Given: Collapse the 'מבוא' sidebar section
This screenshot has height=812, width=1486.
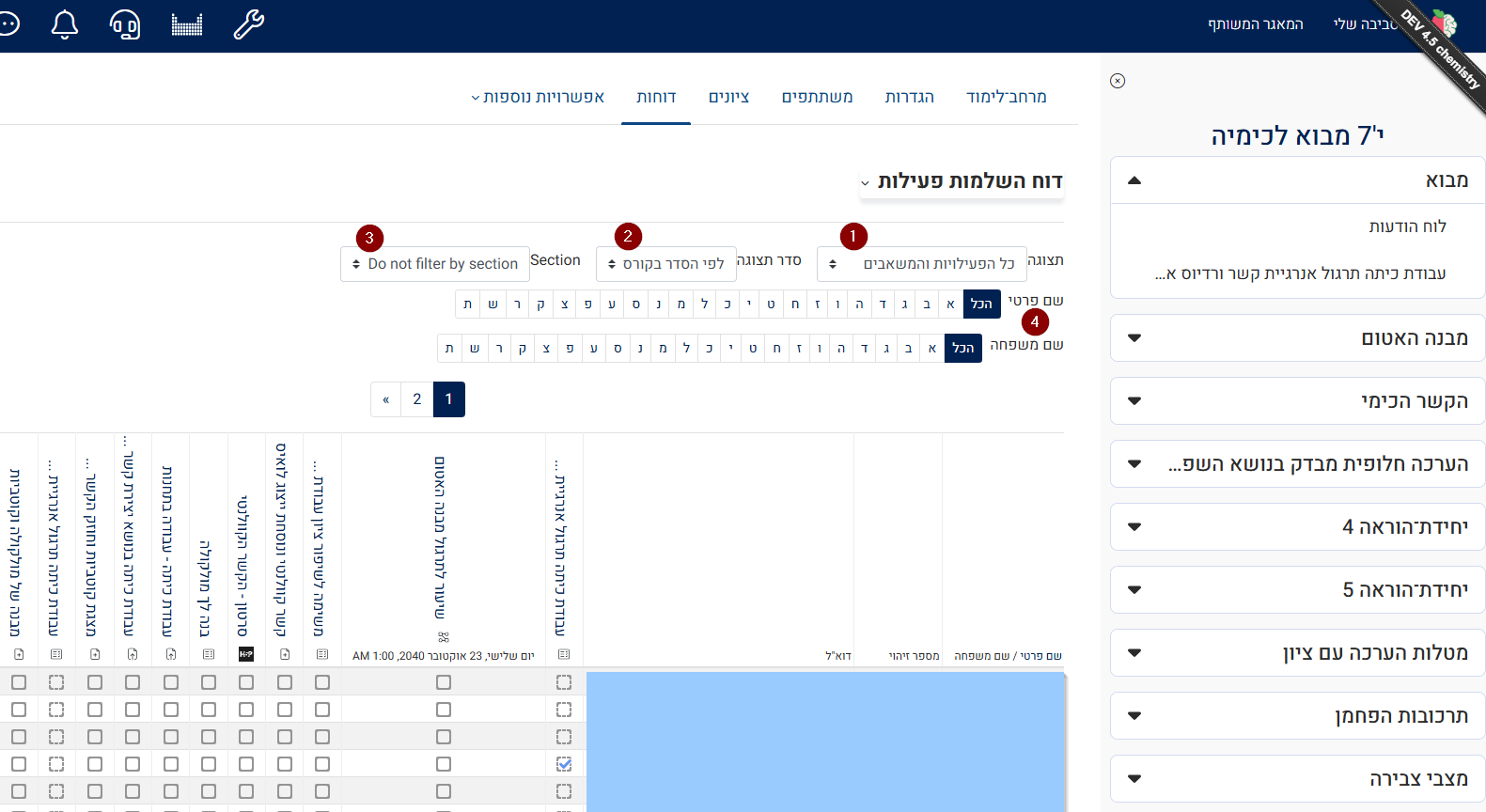Looking at the screenshot, I should 1134,180.
